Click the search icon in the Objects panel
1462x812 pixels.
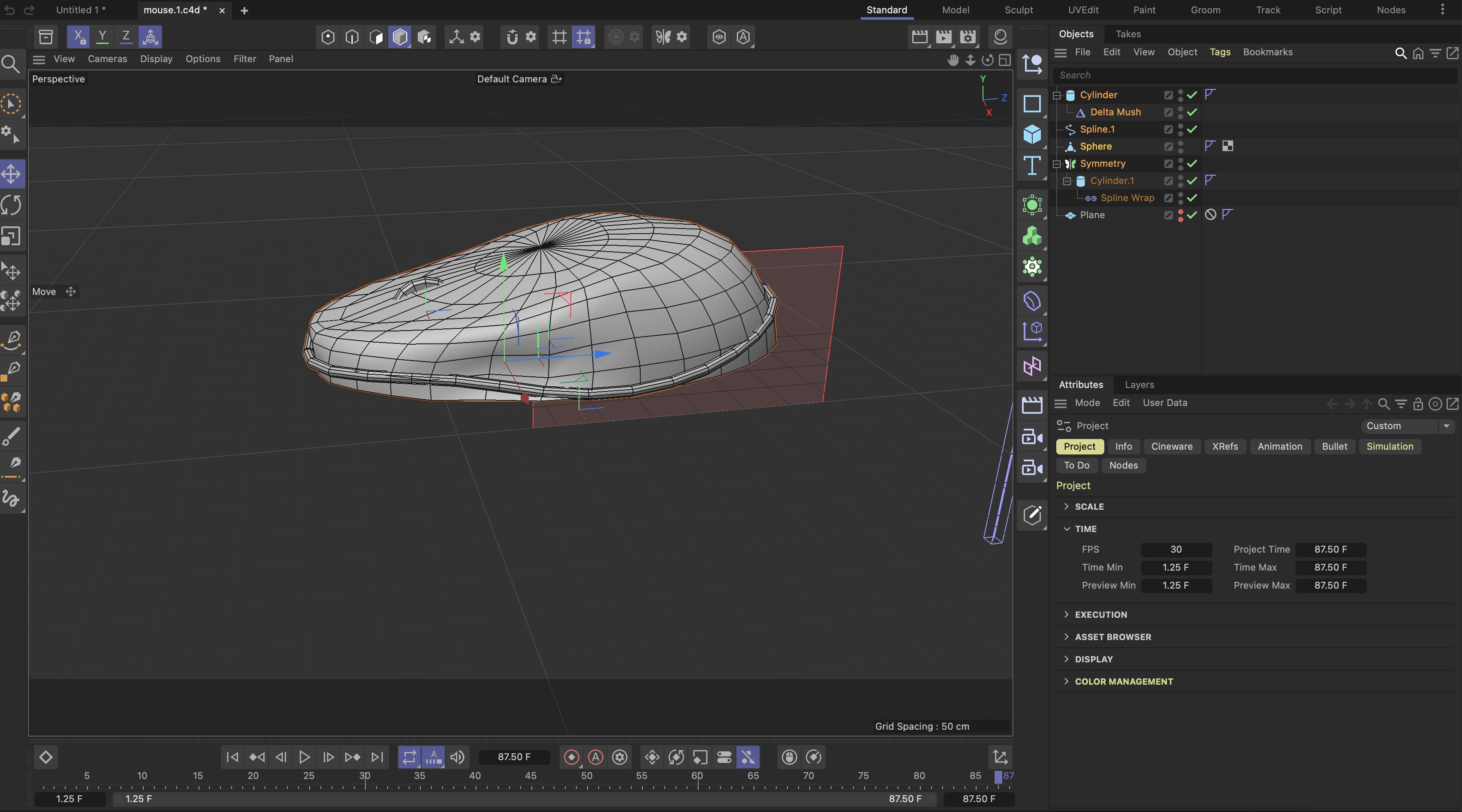point(1401,52)
